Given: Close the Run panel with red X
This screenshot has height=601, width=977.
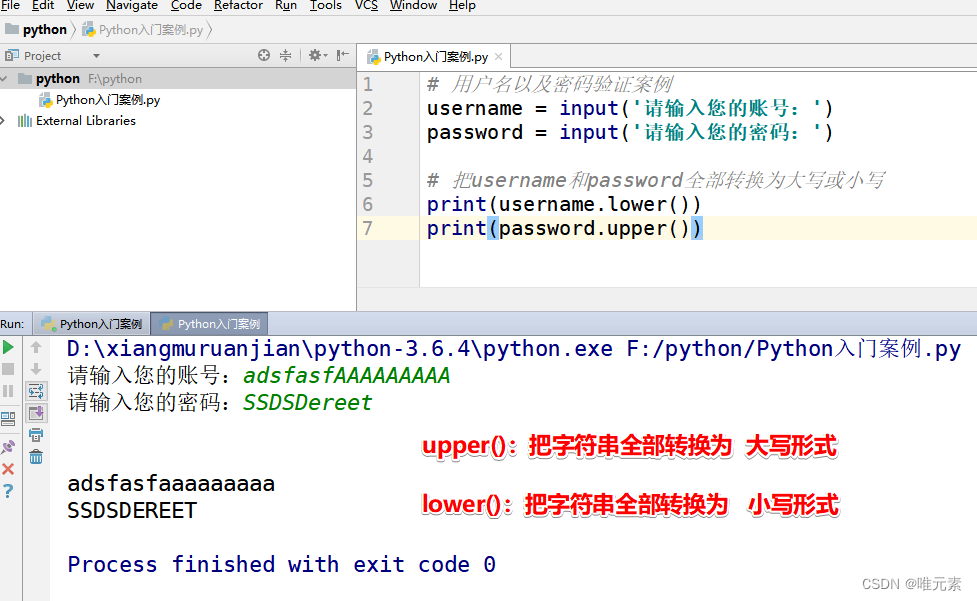Looking at the screenshot, I should click(x=8, y=469).
